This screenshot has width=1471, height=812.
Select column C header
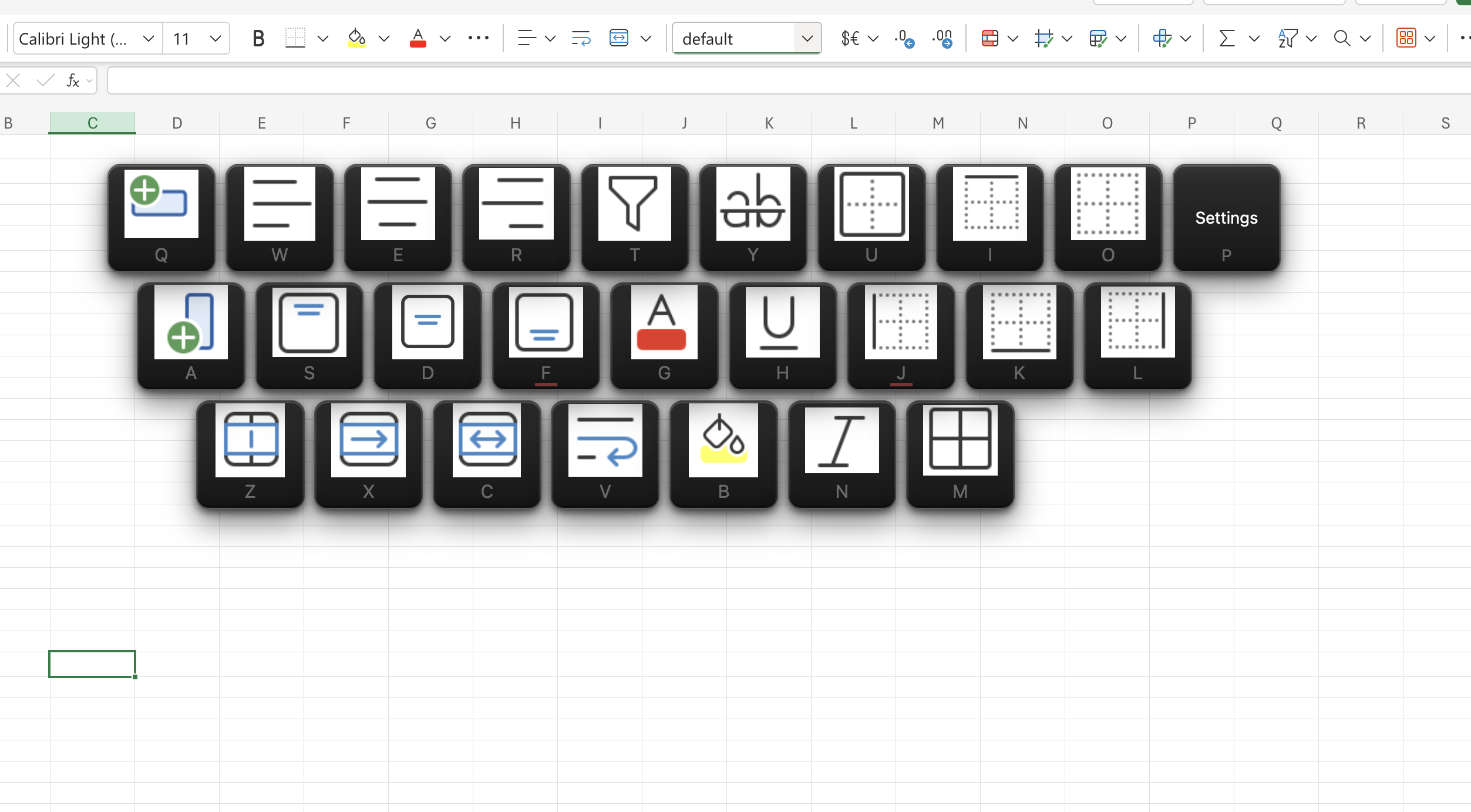coord(92,123)
